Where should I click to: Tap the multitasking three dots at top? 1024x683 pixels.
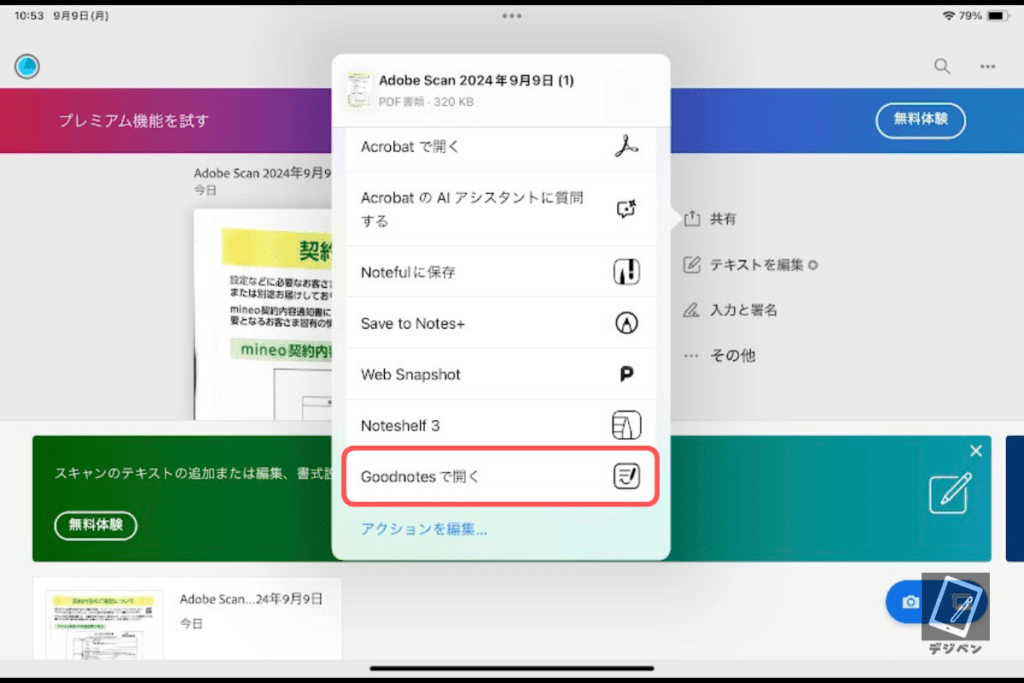[512, 16]
